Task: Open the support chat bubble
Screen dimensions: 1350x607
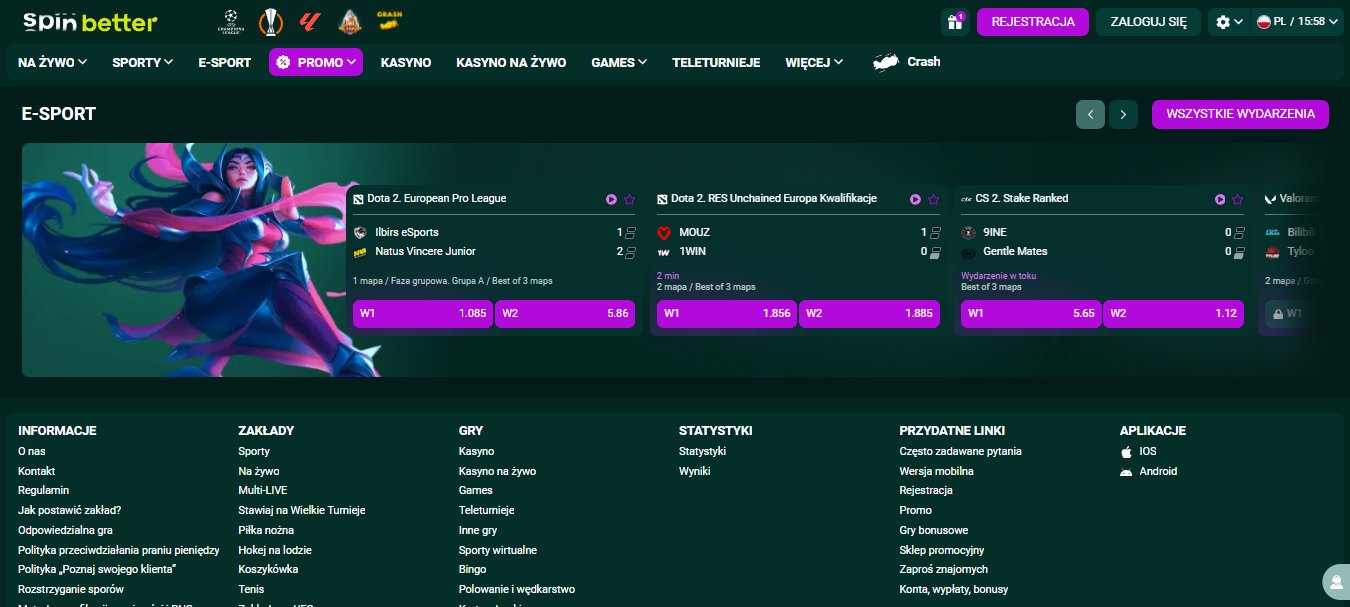Action: [1336, 581]
